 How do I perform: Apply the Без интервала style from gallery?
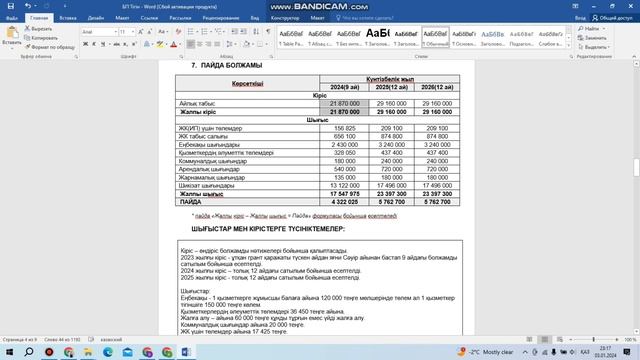coord(349,38)
